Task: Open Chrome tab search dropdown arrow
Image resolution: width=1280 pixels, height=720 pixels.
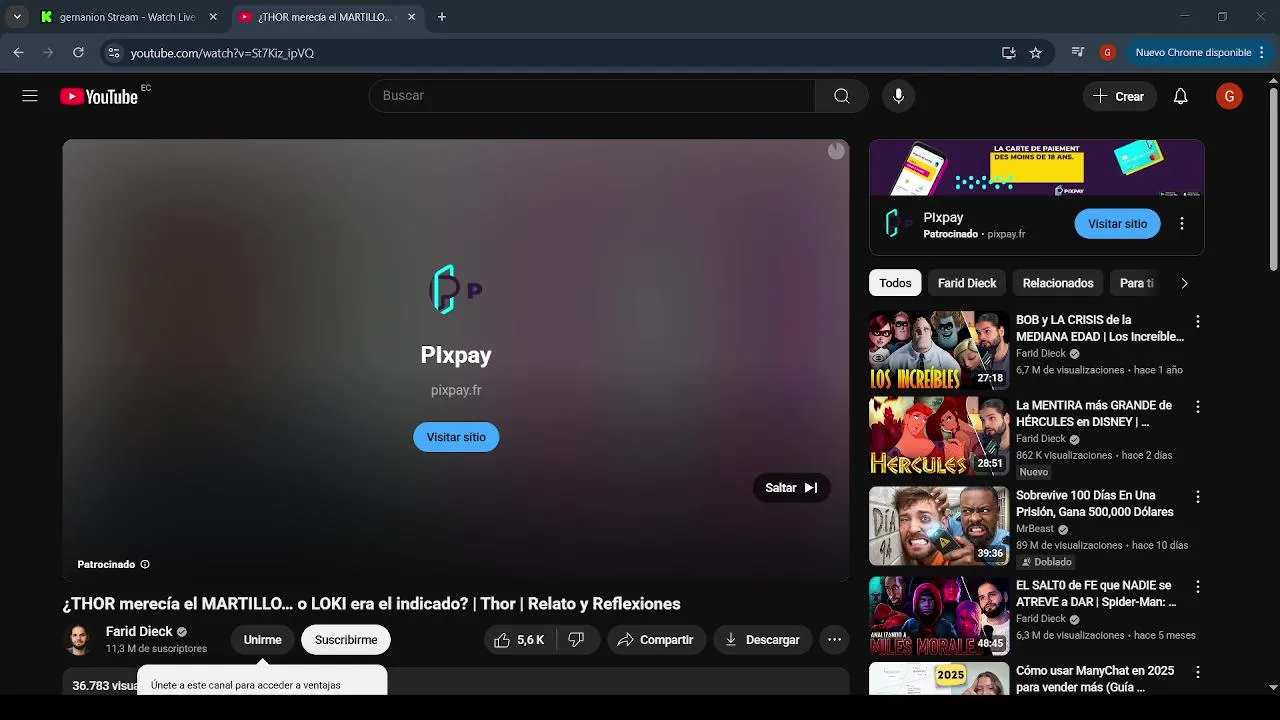Action: 17,17
